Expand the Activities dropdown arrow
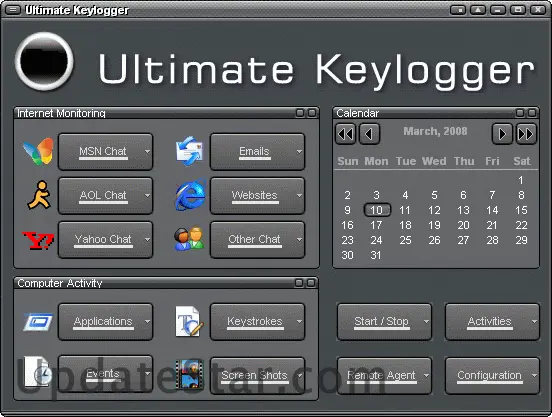Viewport: 552px width, 417px height. [534, 322]
